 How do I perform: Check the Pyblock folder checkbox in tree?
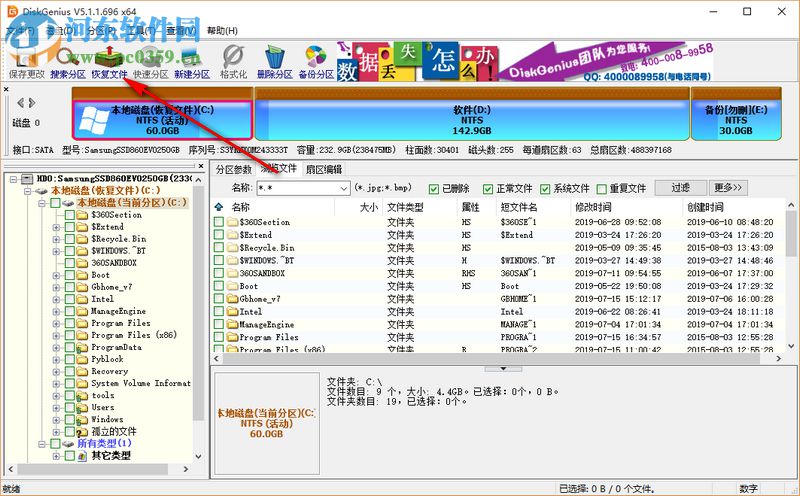coord(70,359)
